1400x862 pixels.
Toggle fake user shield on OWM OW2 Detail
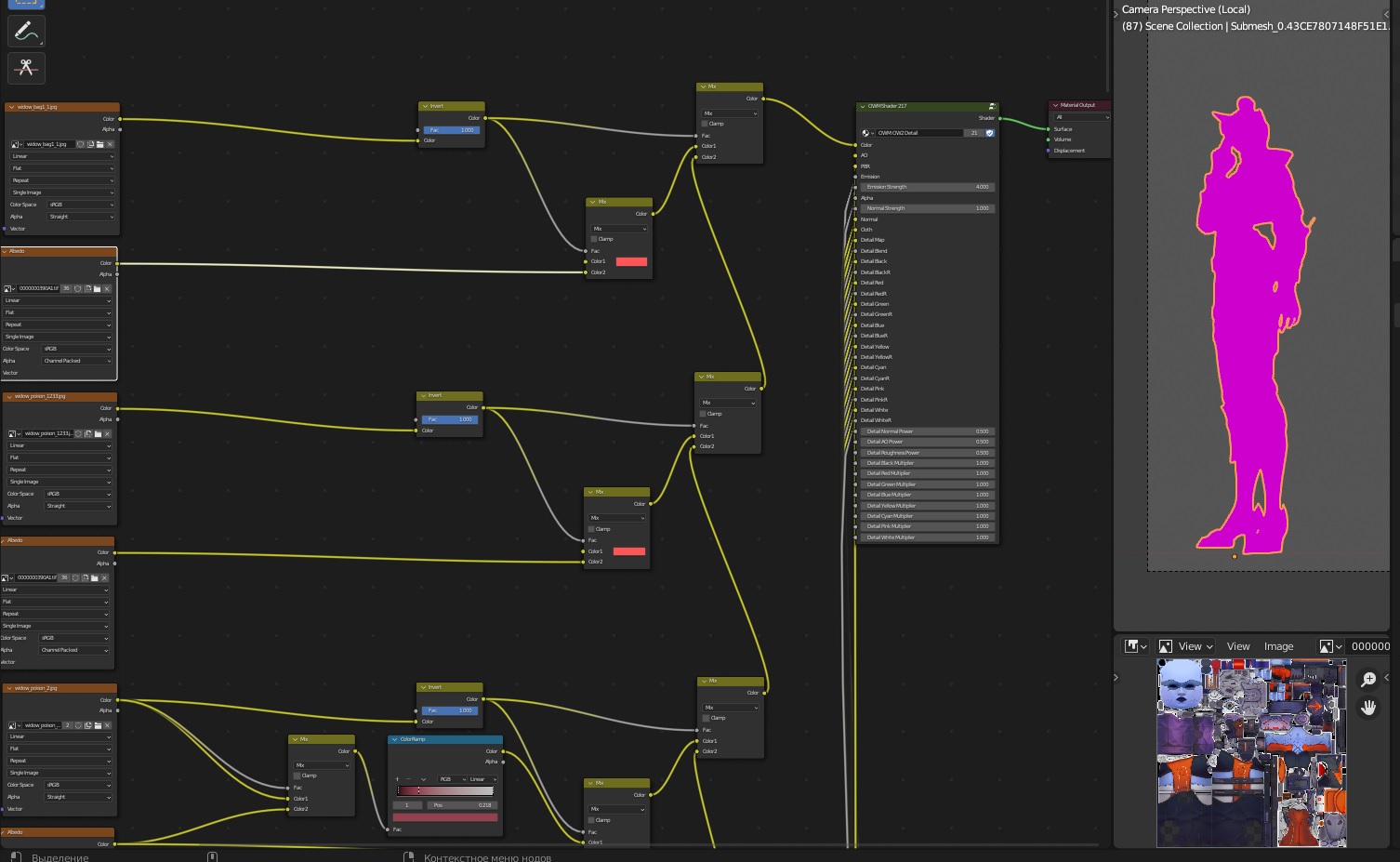pos(990,133)
